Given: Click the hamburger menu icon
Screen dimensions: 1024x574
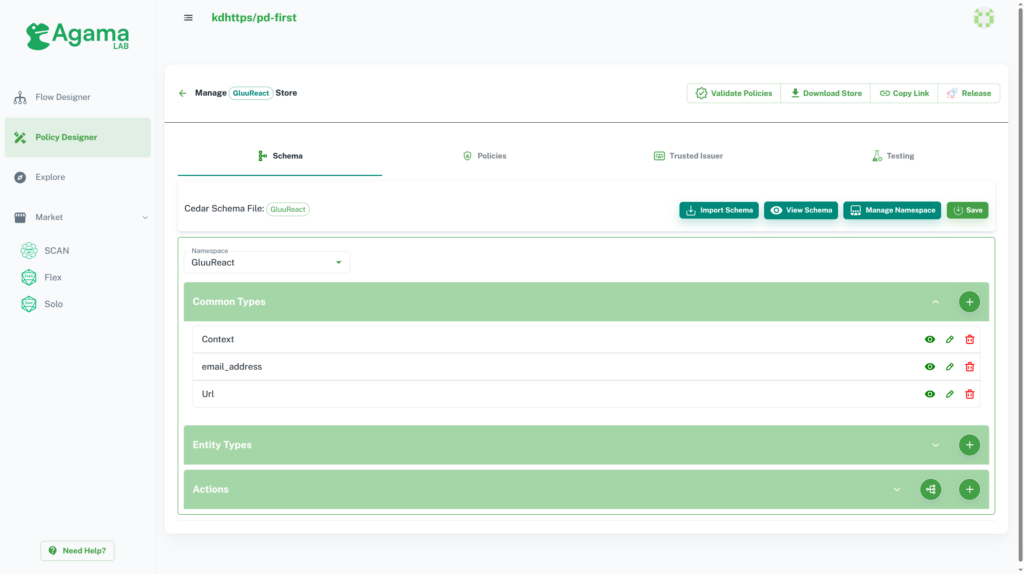Looking at the screenshot, I should coord(188,18).
